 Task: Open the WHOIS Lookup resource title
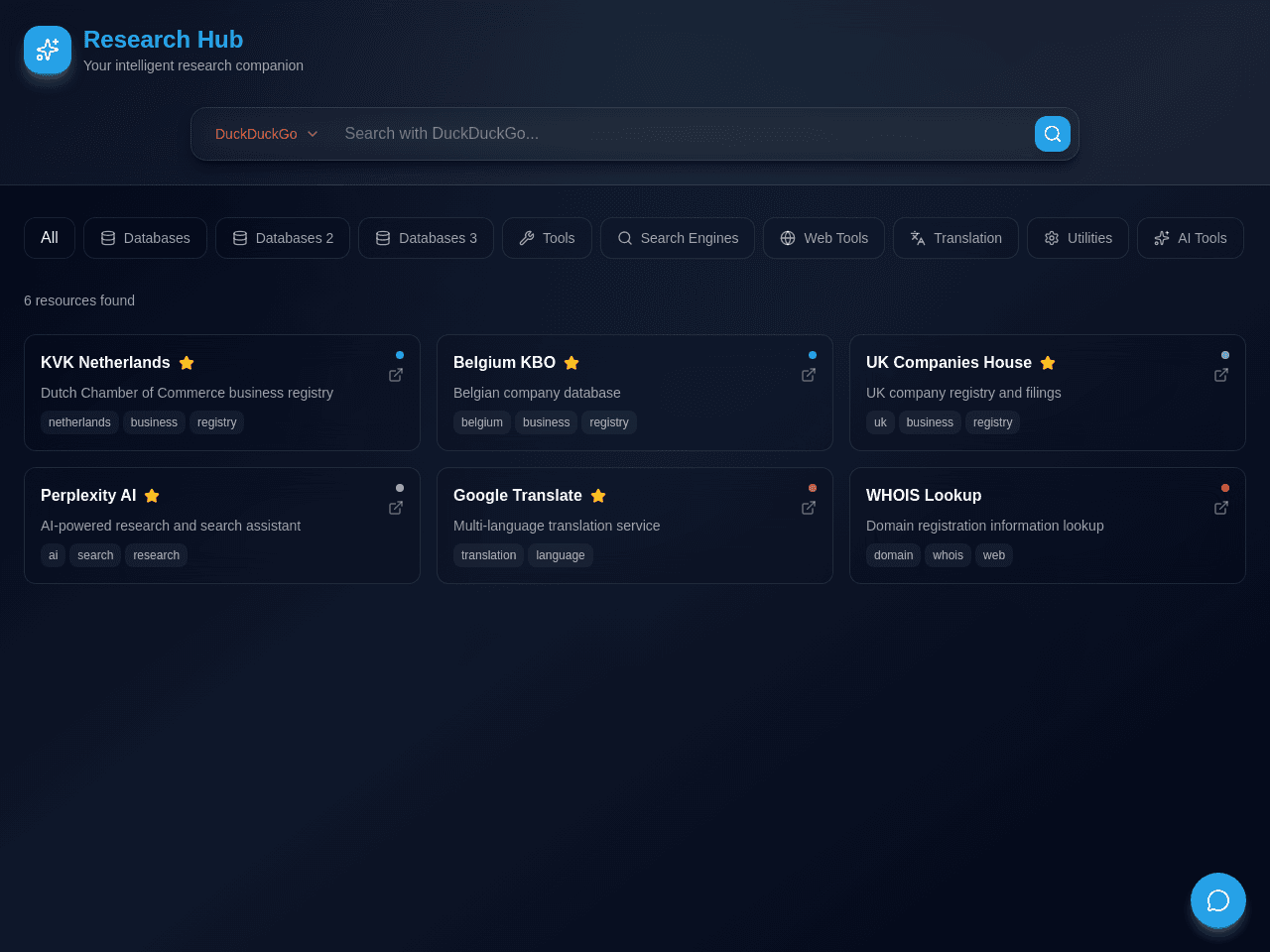tap(924, 496)
